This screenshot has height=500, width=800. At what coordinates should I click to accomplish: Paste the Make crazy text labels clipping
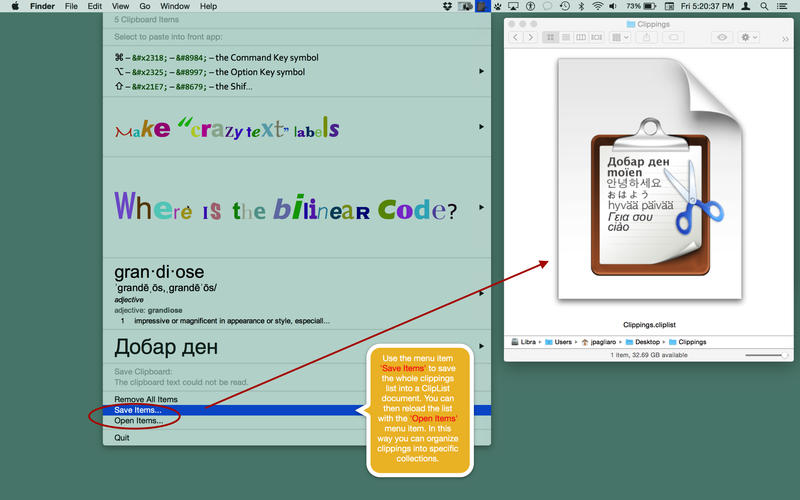[297, 127]
